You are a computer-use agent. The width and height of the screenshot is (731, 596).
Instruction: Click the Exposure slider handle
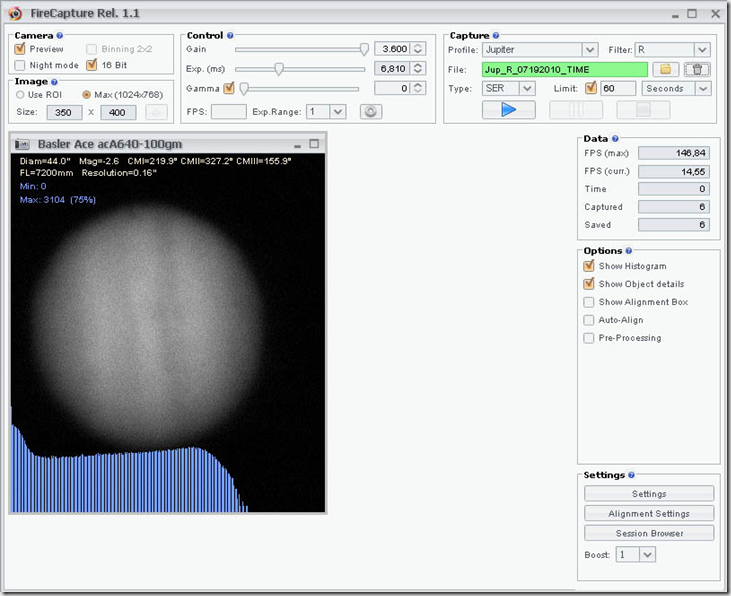279,69
